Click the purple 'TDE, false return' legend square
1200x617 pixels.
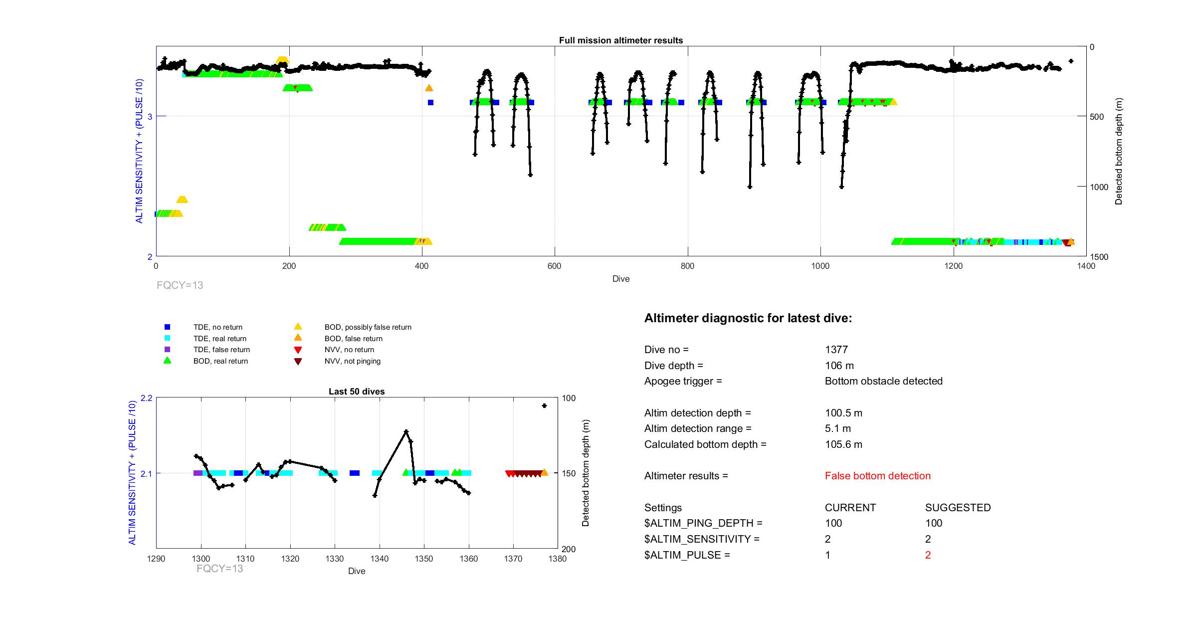click(167, 349)
